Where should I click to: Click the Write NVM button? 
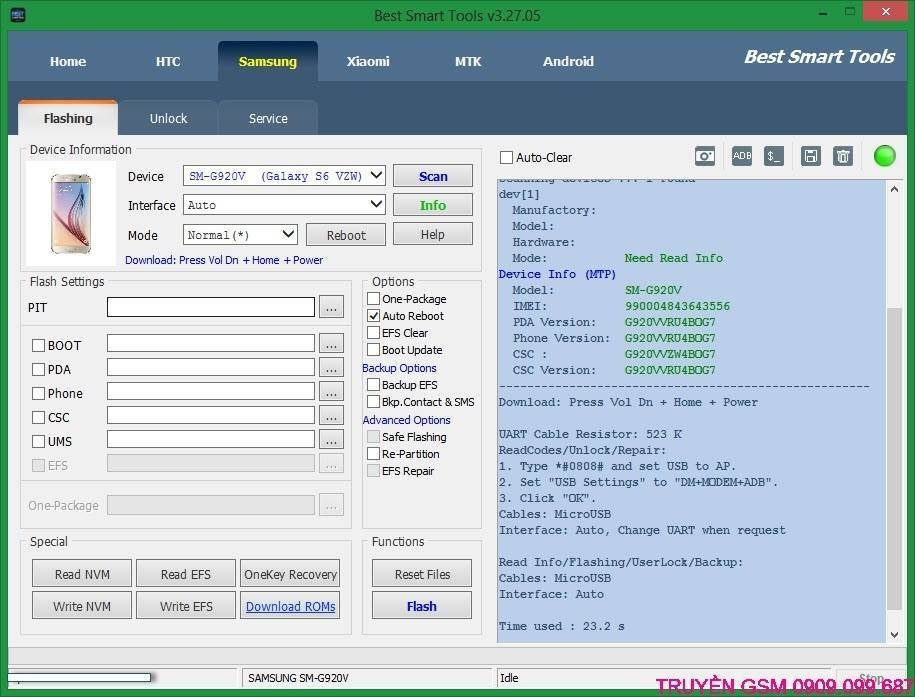82,606
